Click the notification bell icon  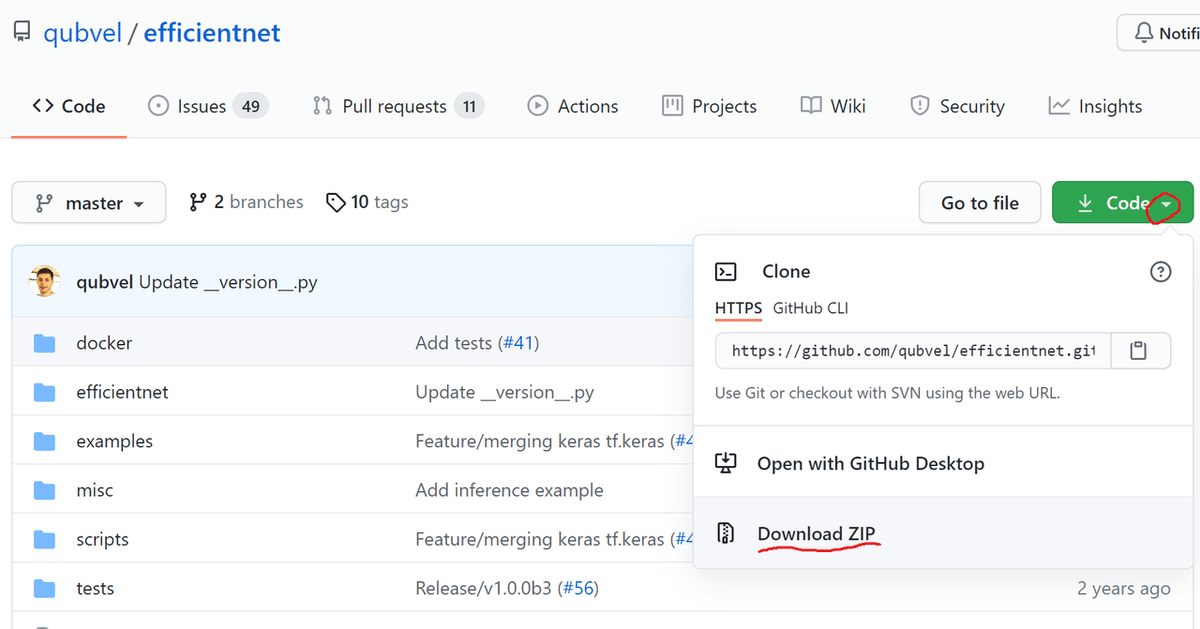(1143, 31)
